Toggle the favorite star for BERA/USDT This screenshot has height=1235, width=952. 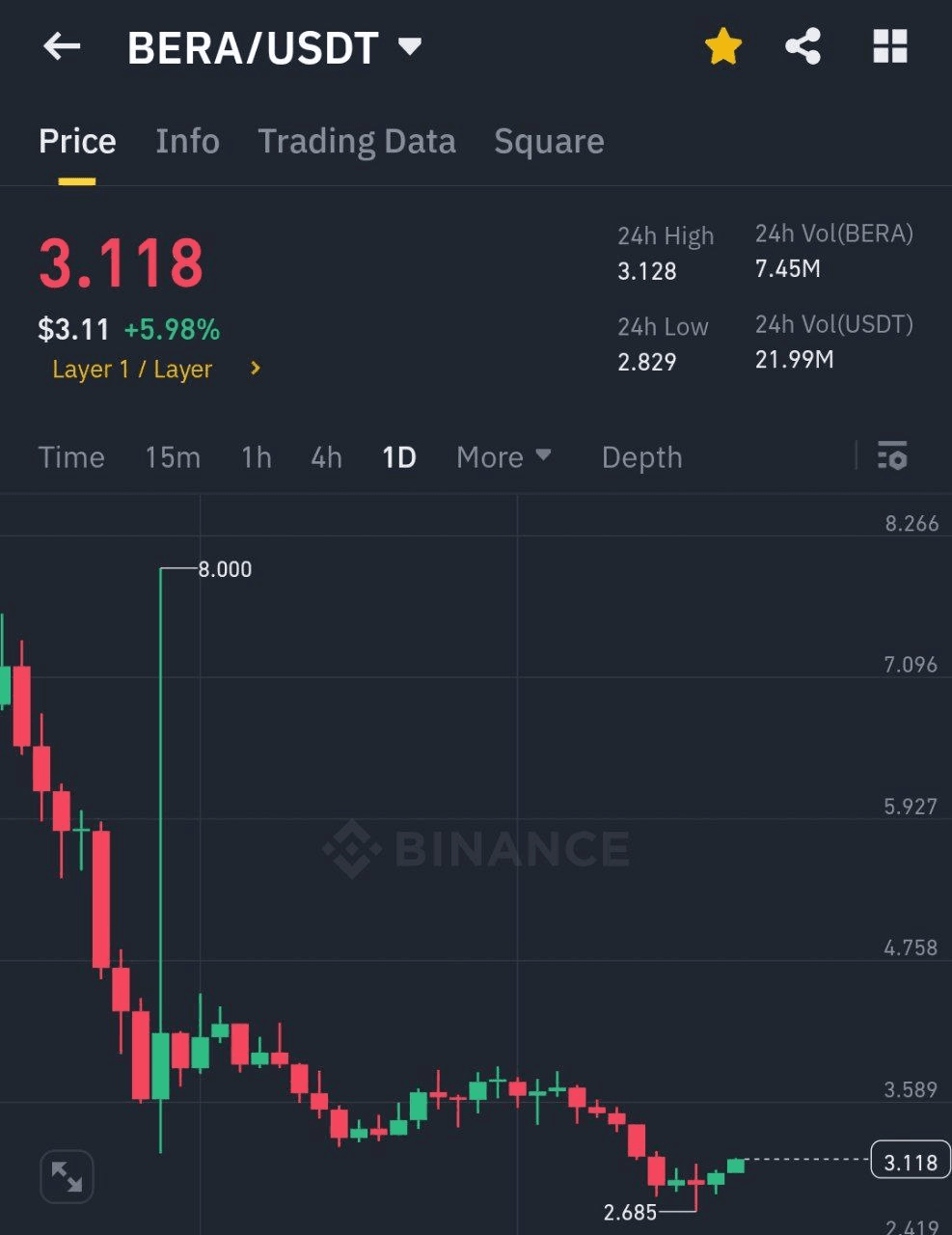pos(723,46)
